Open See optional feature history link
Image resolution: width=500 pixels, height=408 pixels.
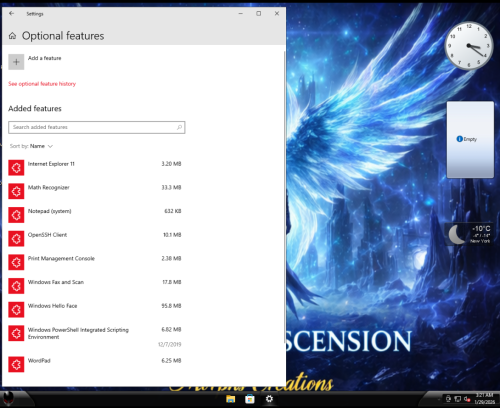(42, 84)
